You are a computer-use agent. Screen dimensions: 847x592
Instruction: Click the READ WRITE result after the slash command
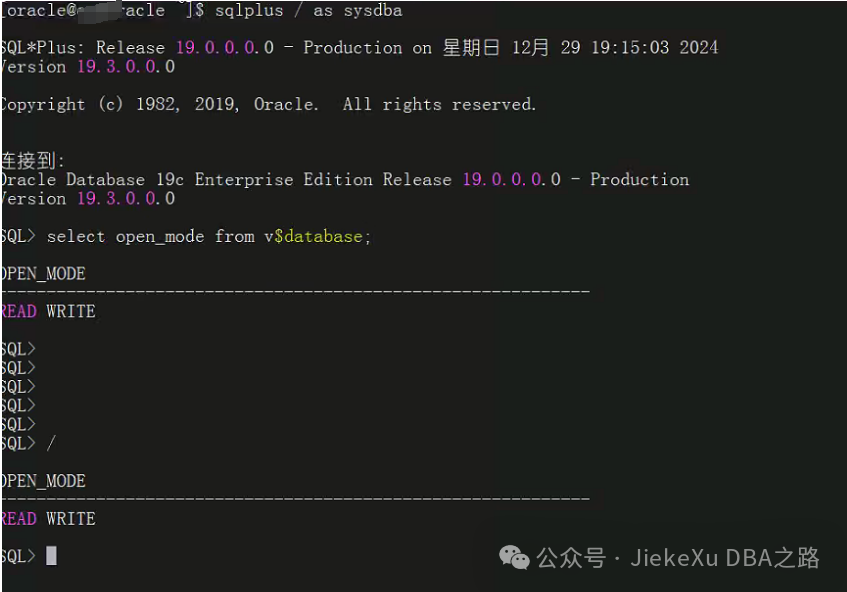48,519
